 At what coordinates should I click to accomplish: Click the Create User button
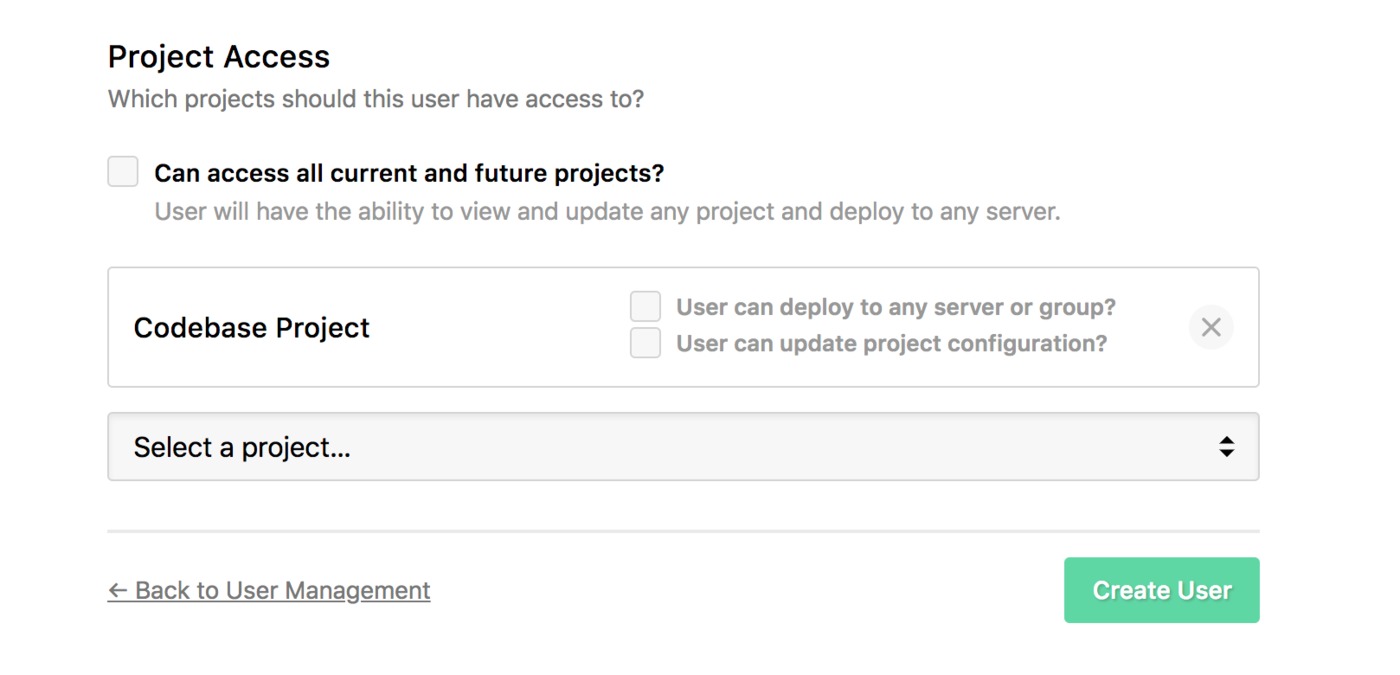pyautogui.click(x=1161, y=590)
